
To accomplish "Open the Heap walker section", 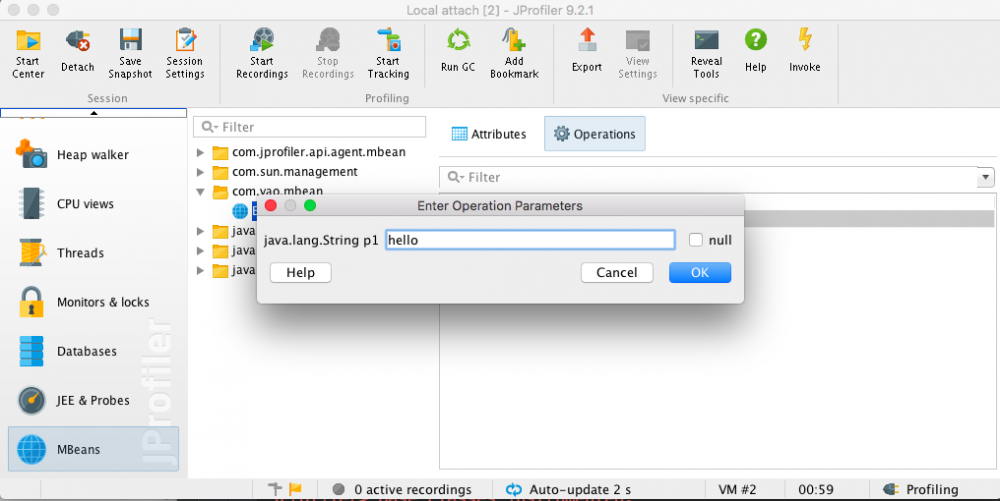I will coord(93,154).
